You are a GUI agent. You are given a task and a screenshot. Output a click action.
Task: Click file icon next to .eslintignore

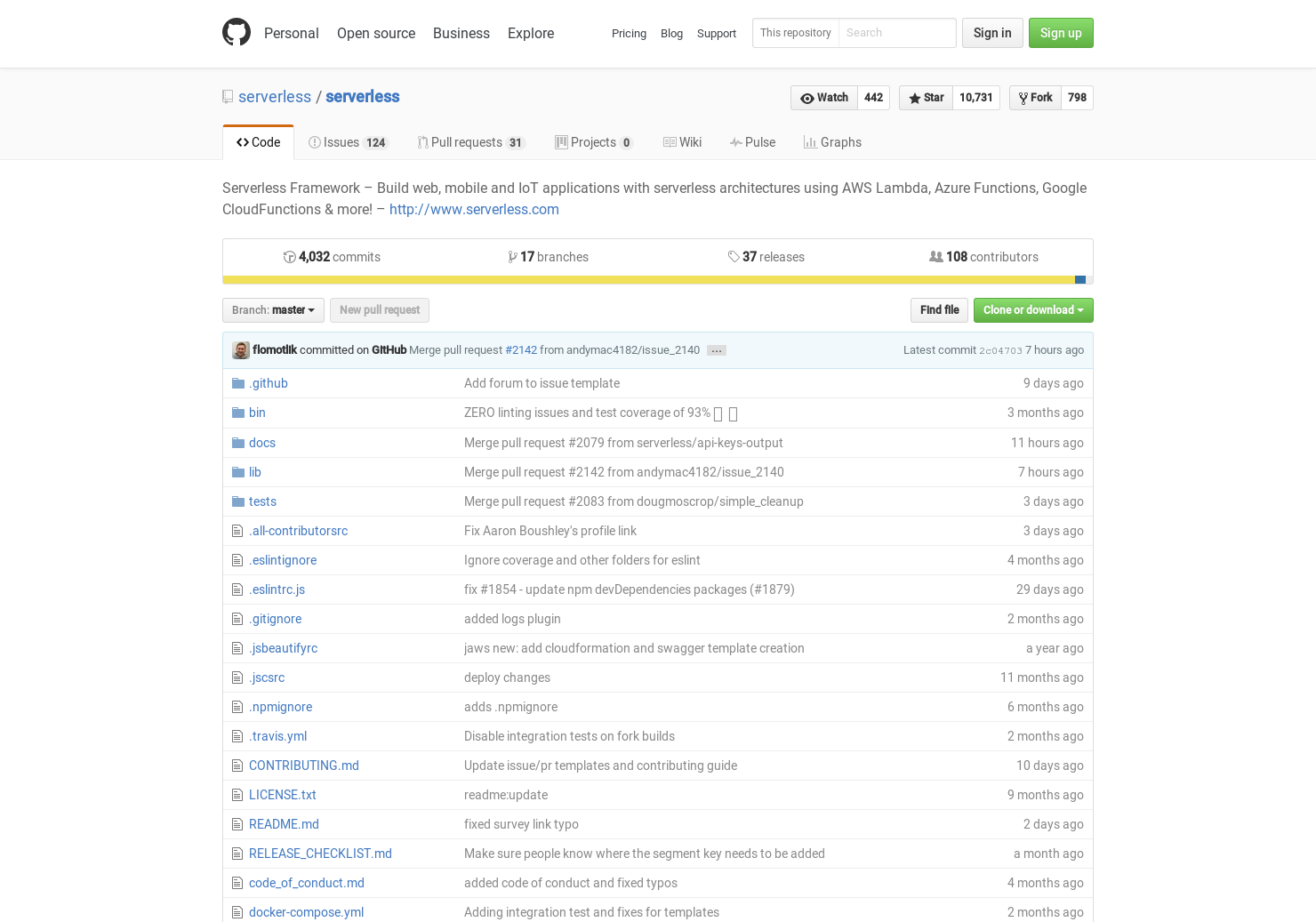pyautogui.click(x=237, y=560)
